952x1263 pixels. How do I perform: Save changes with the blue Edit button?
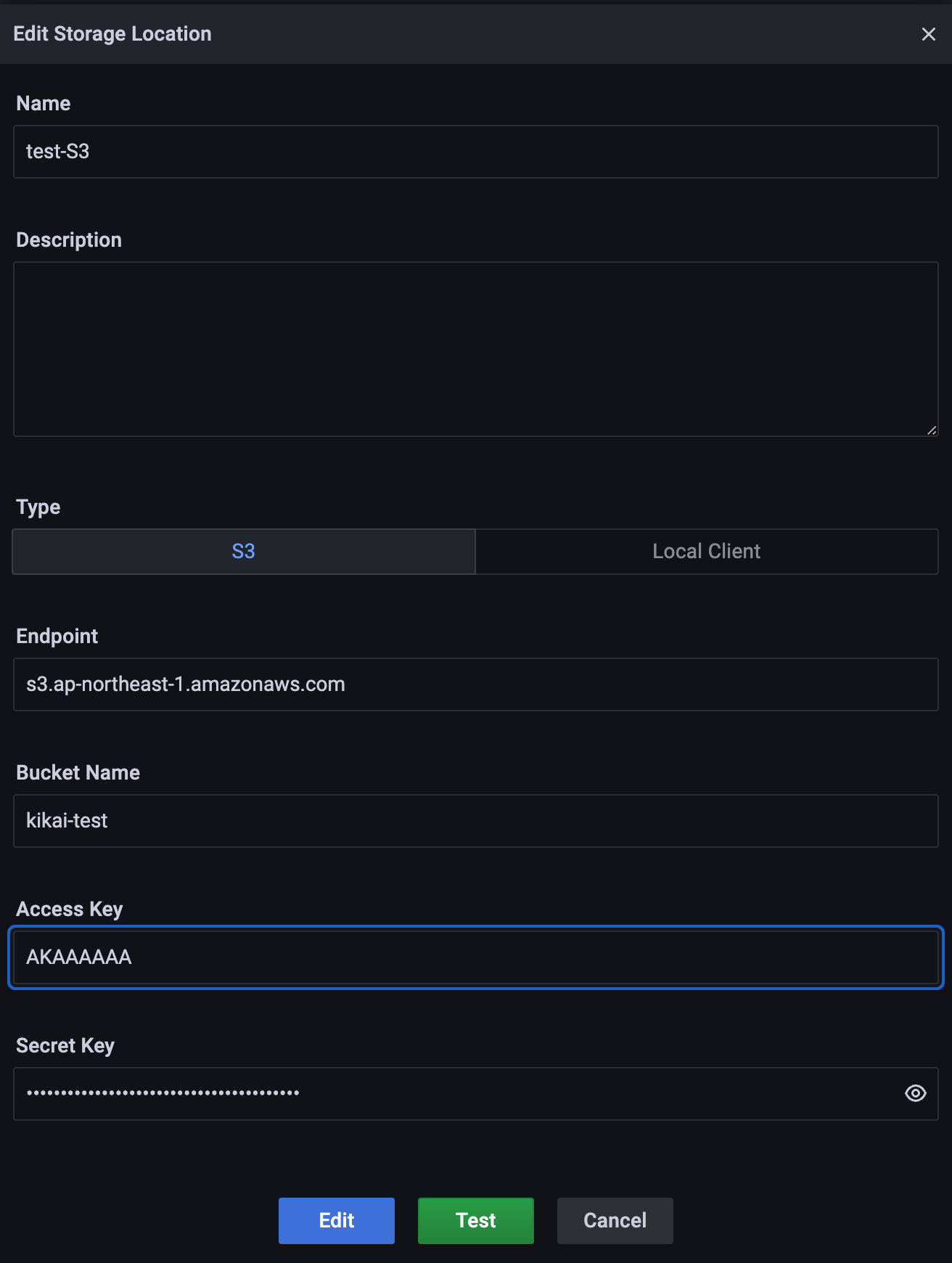337,1221
